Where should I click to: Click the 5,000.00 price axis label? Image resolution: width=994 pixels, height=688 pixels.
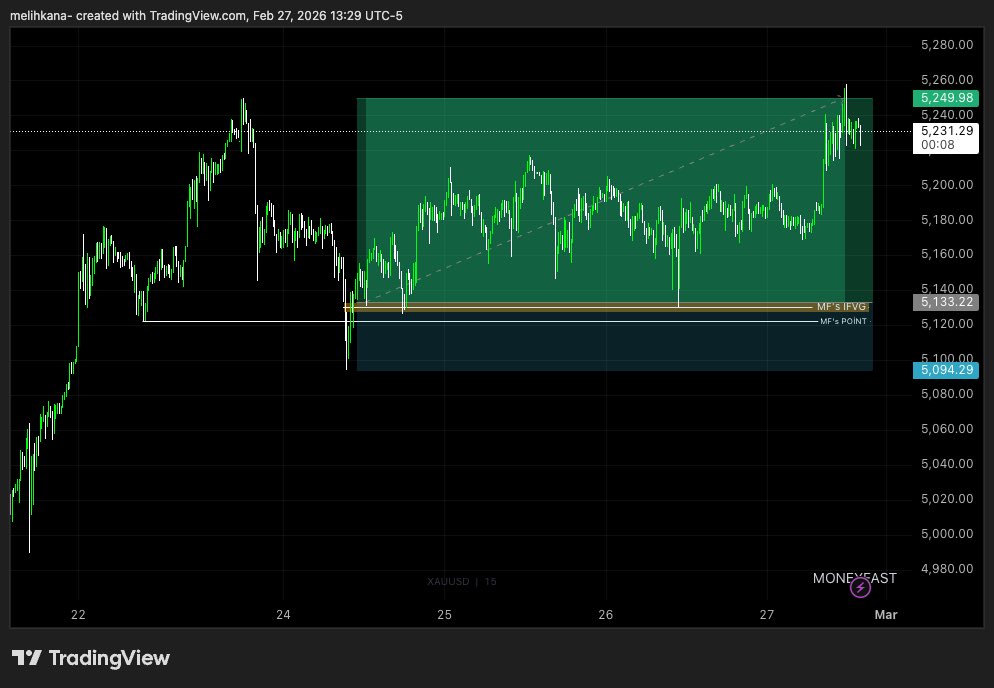tap(946, 533)
